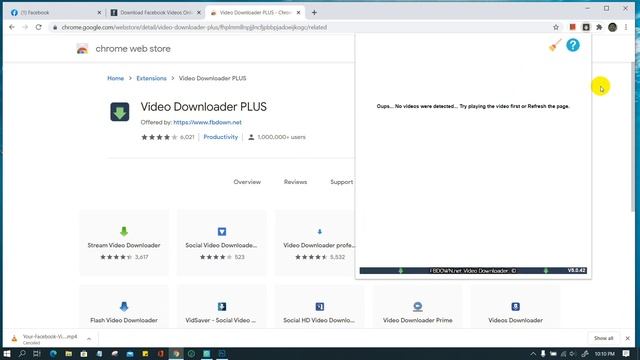Open Mail app from taskbar
The height and width of the screenshot is (360, 640).
pyautogui.click(x=130, y=354)
